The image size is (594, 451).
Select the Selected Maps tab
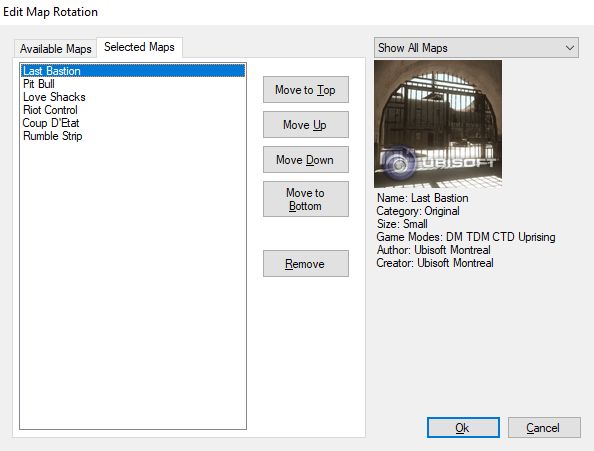pyautogui.click(x=139, y=47)
